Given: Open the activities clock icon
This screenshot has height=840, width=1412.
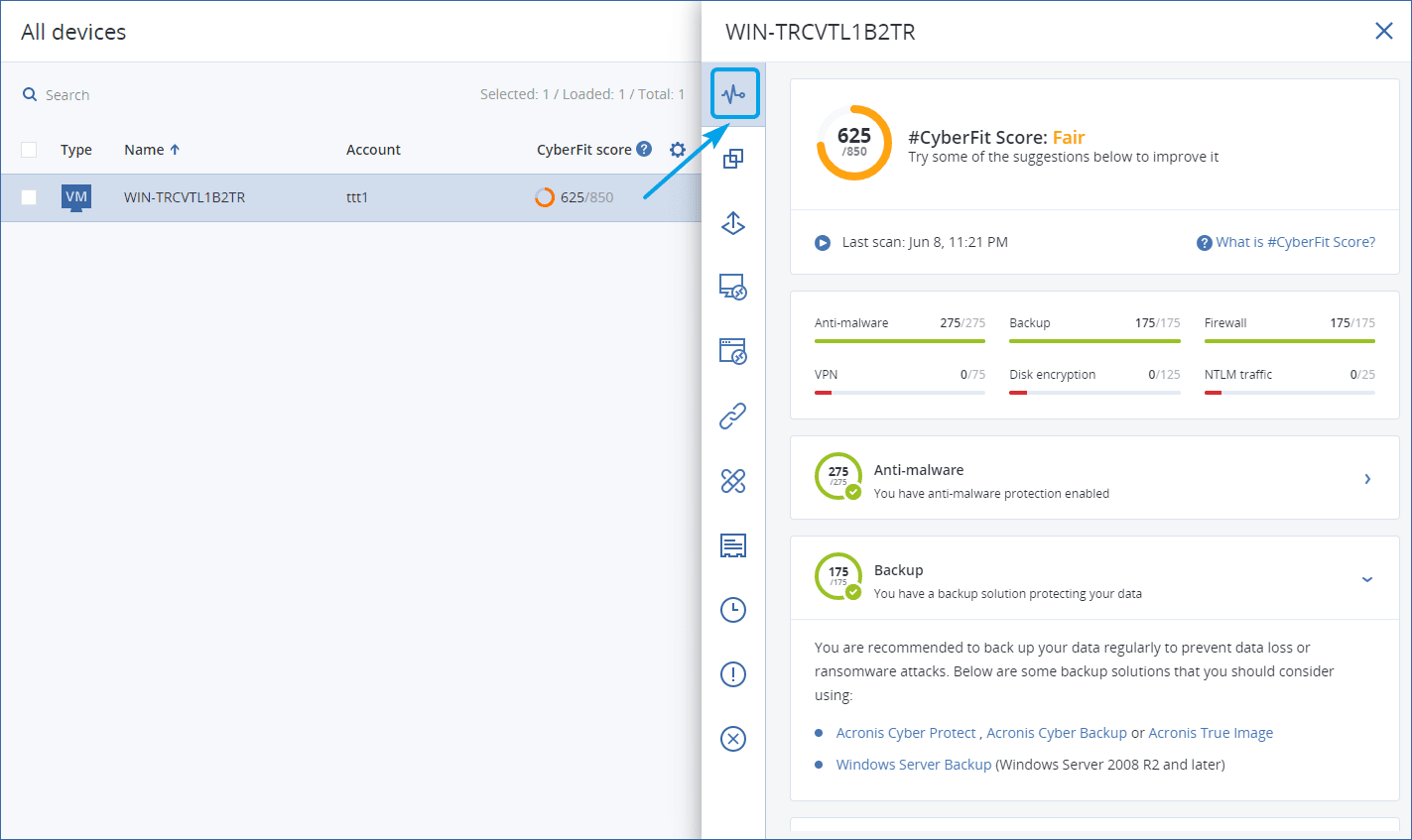Looking at the screenshot, I should click(x=733, y=610).
